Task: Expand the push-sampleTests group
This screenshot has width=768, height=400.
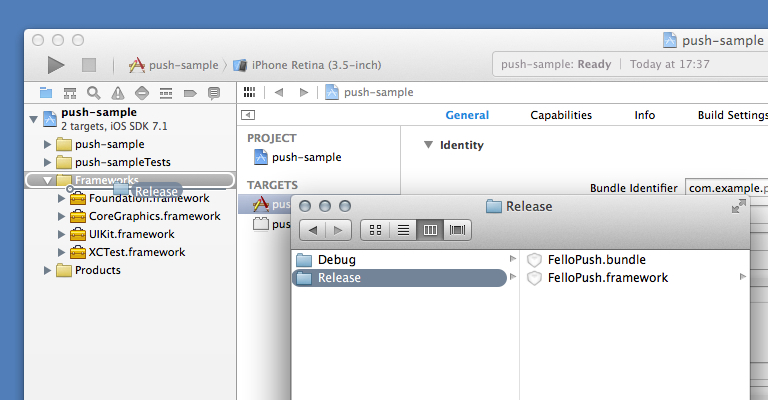Action: point(48,162)
